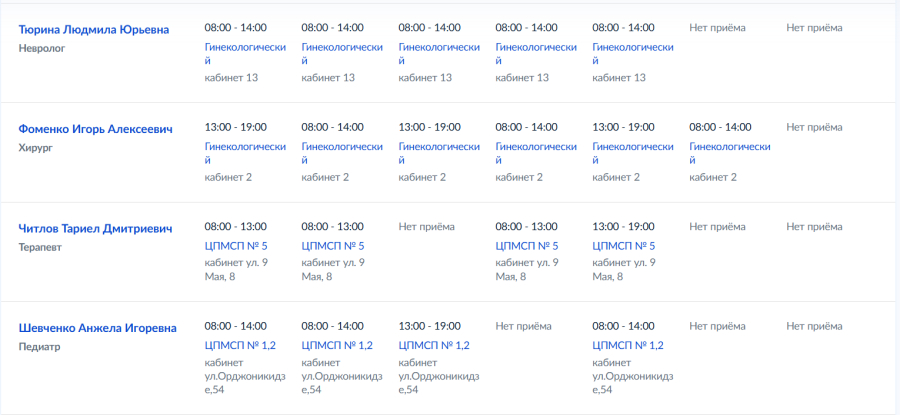Click Читлов's ЦПМСП № 5 link under 13:00 - 19:00
This screenshot has width=900, height=415.
[624, 246]
